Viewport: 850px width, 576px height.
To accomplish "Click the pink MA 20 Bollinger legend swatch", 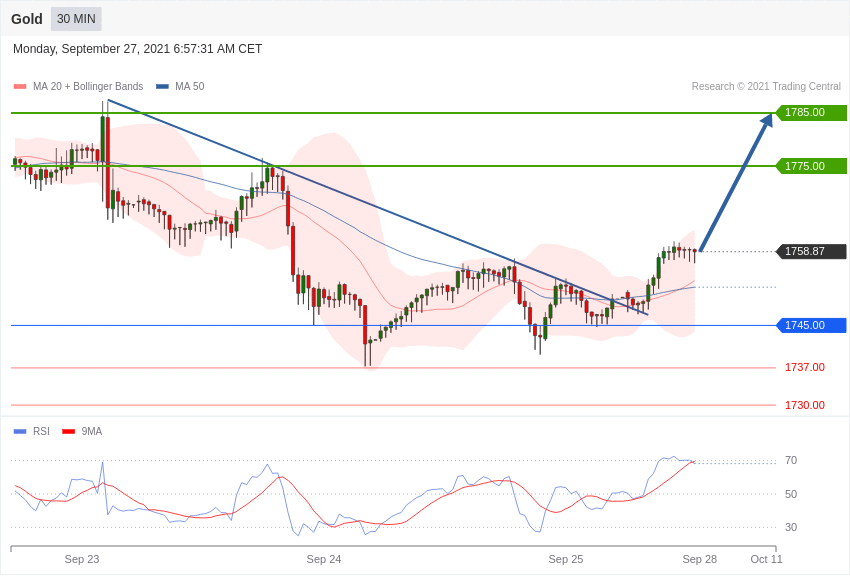I will click(20, 87).
